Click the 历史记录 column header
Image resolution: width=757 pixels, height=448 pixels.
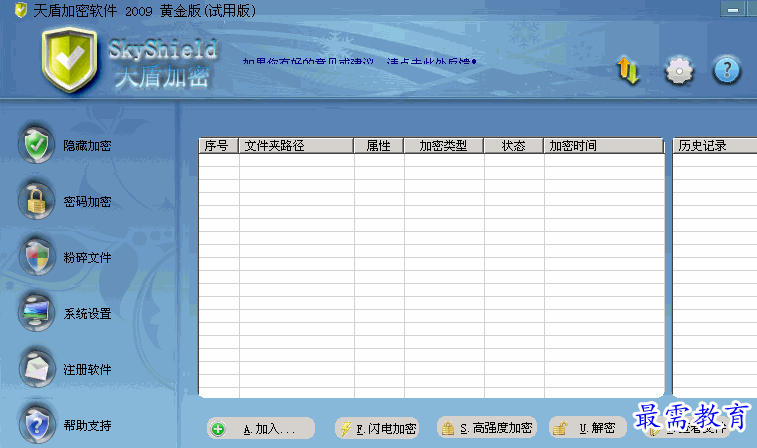click(715, 146)
